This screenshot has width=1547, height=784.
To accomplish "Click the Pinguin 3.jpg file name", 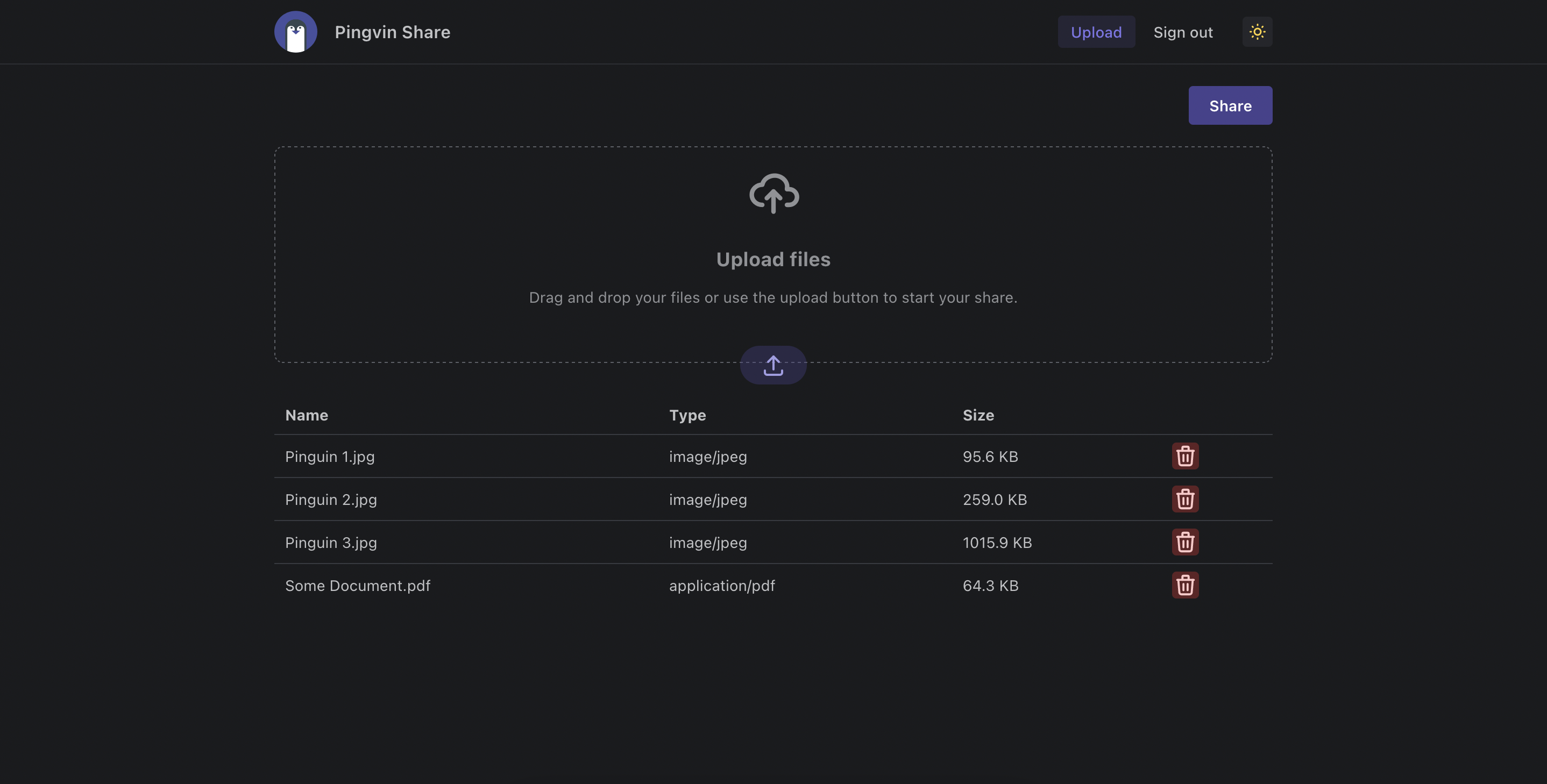I will 331,543.
